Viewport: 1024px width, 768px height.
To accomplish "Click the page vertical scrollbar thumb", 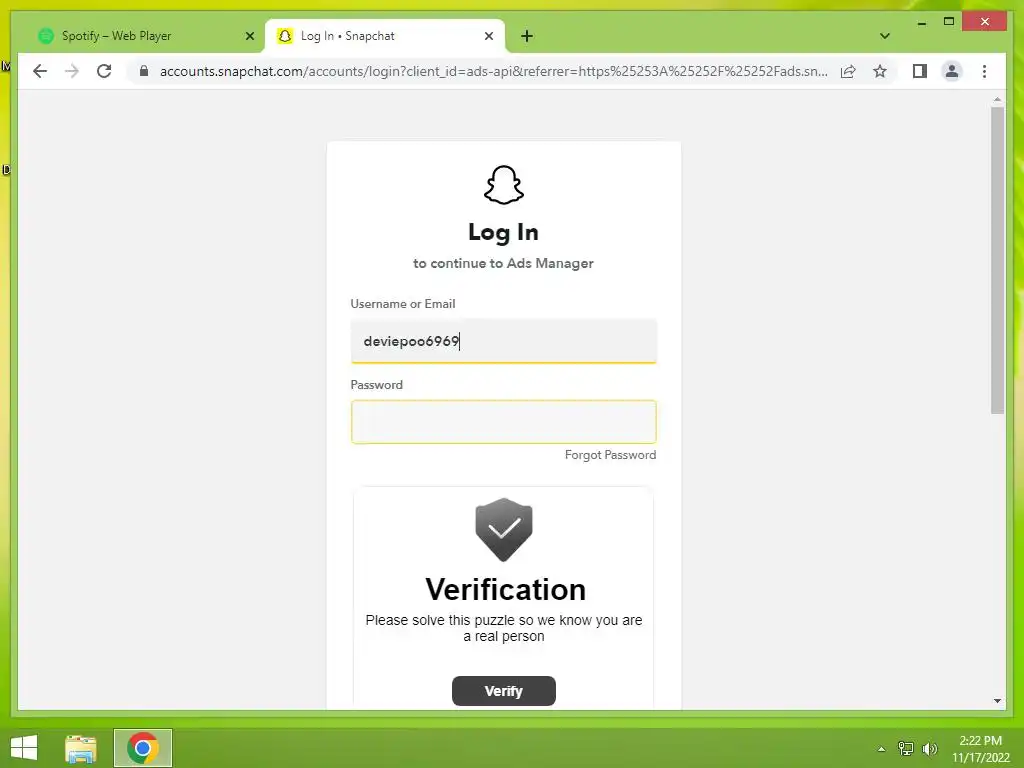I will 997,260.
